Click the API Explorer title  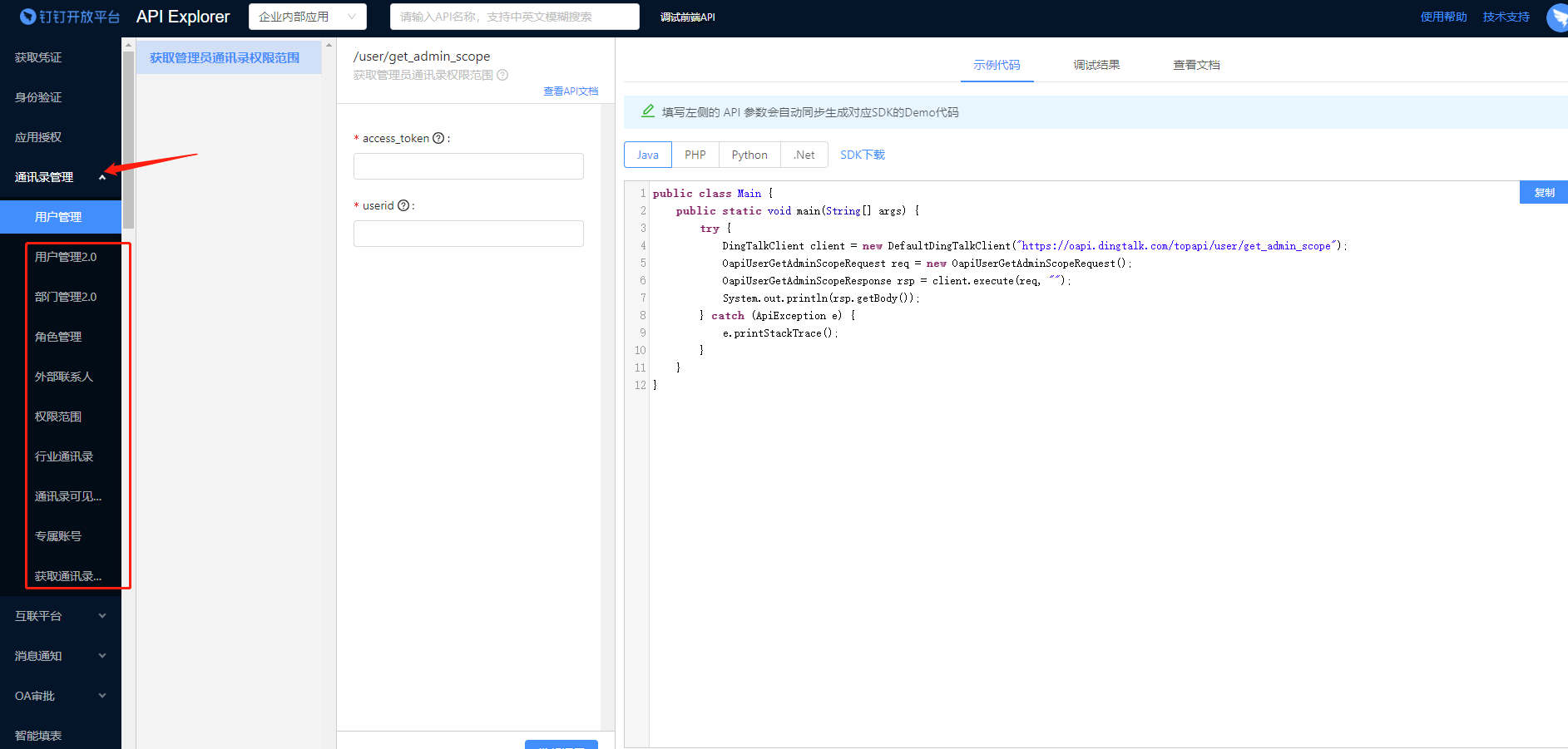coord(183,17)
